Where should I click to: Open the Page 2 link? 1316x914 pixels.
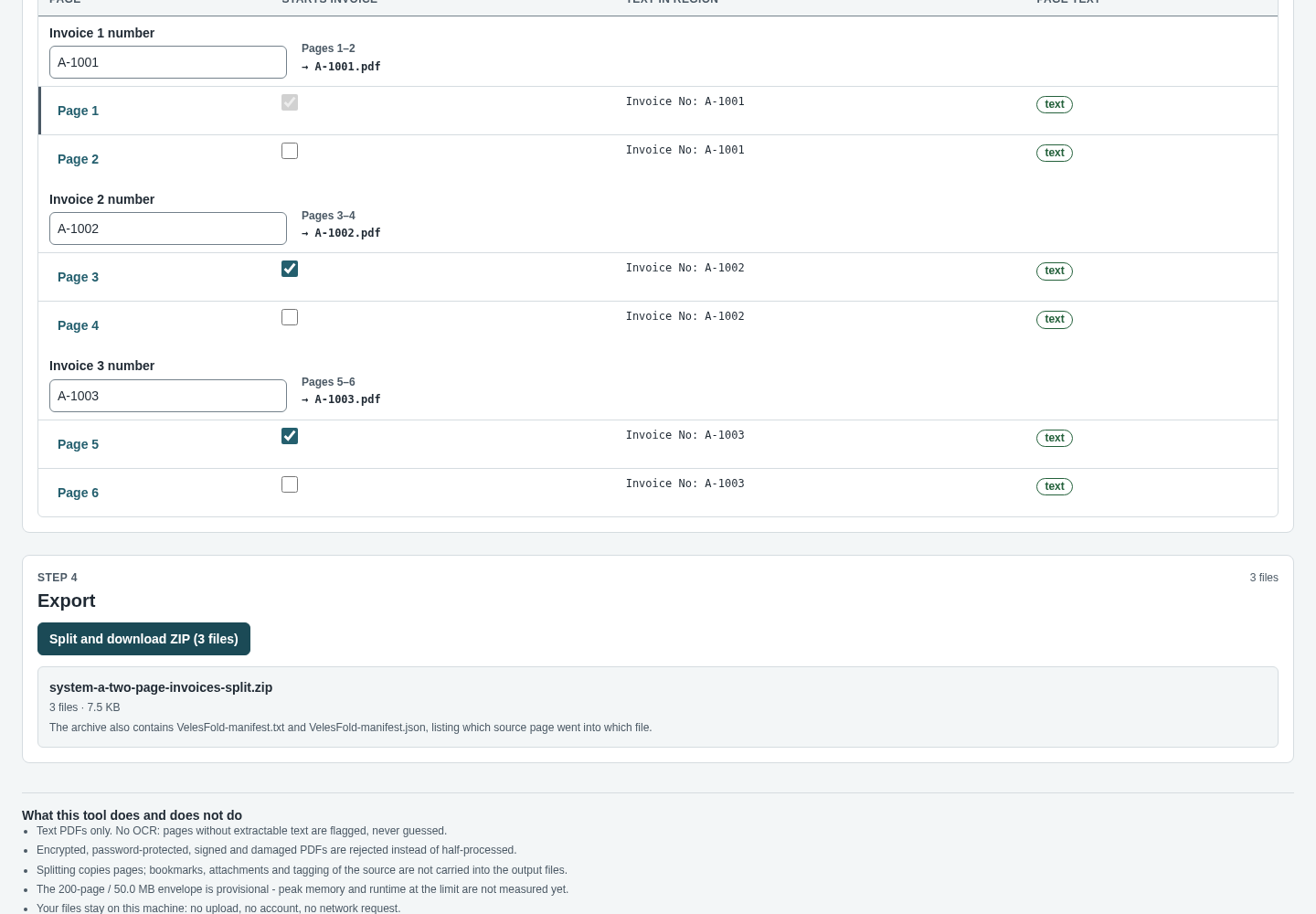click(78, 159)
